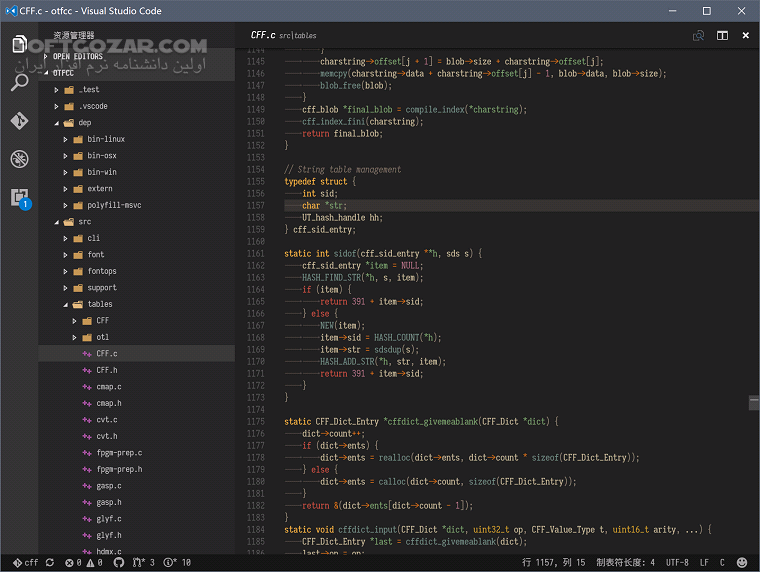Open issues indicator showing 10
The width and height of the screenshot is (760, 572).
click(177, 562)
